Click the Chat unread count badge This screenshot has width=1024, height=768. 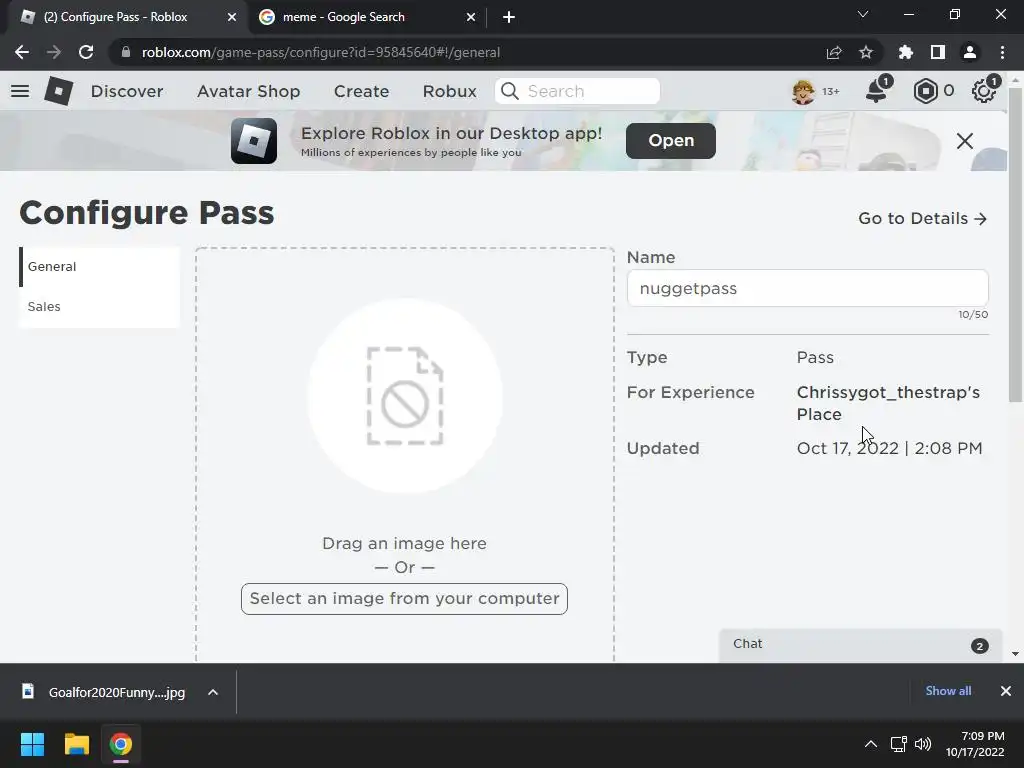pos(979,646)
